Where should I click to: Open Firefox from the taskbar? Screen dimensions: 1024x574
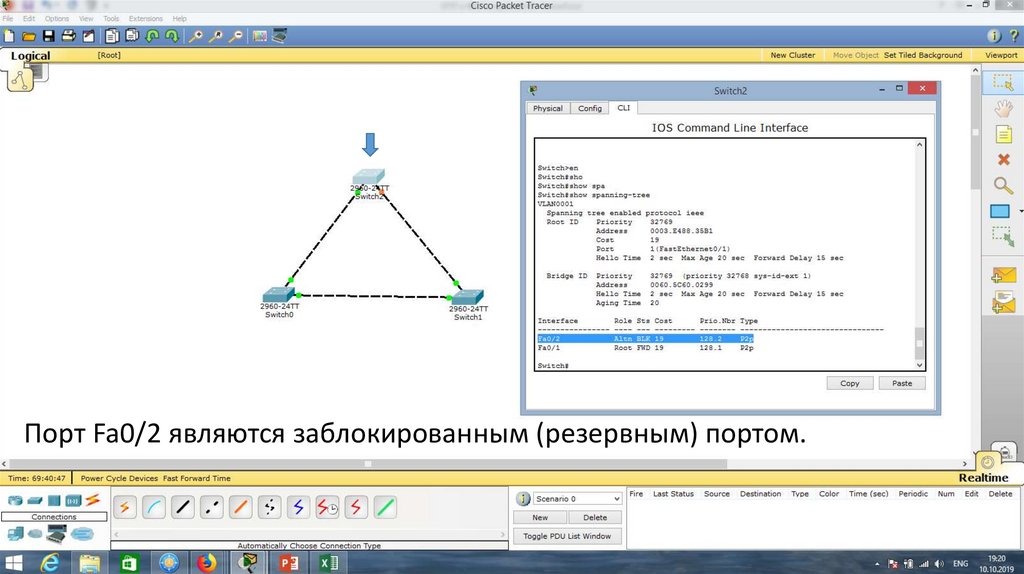click(x=207, y=562)
